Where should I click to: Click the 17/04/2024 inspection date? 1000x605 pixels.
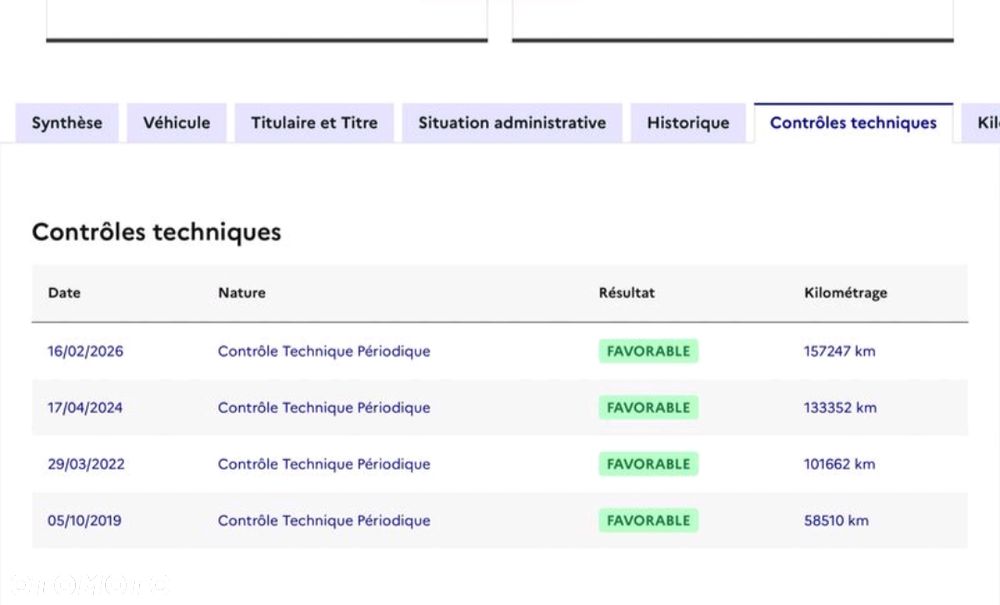coord(85,407)
